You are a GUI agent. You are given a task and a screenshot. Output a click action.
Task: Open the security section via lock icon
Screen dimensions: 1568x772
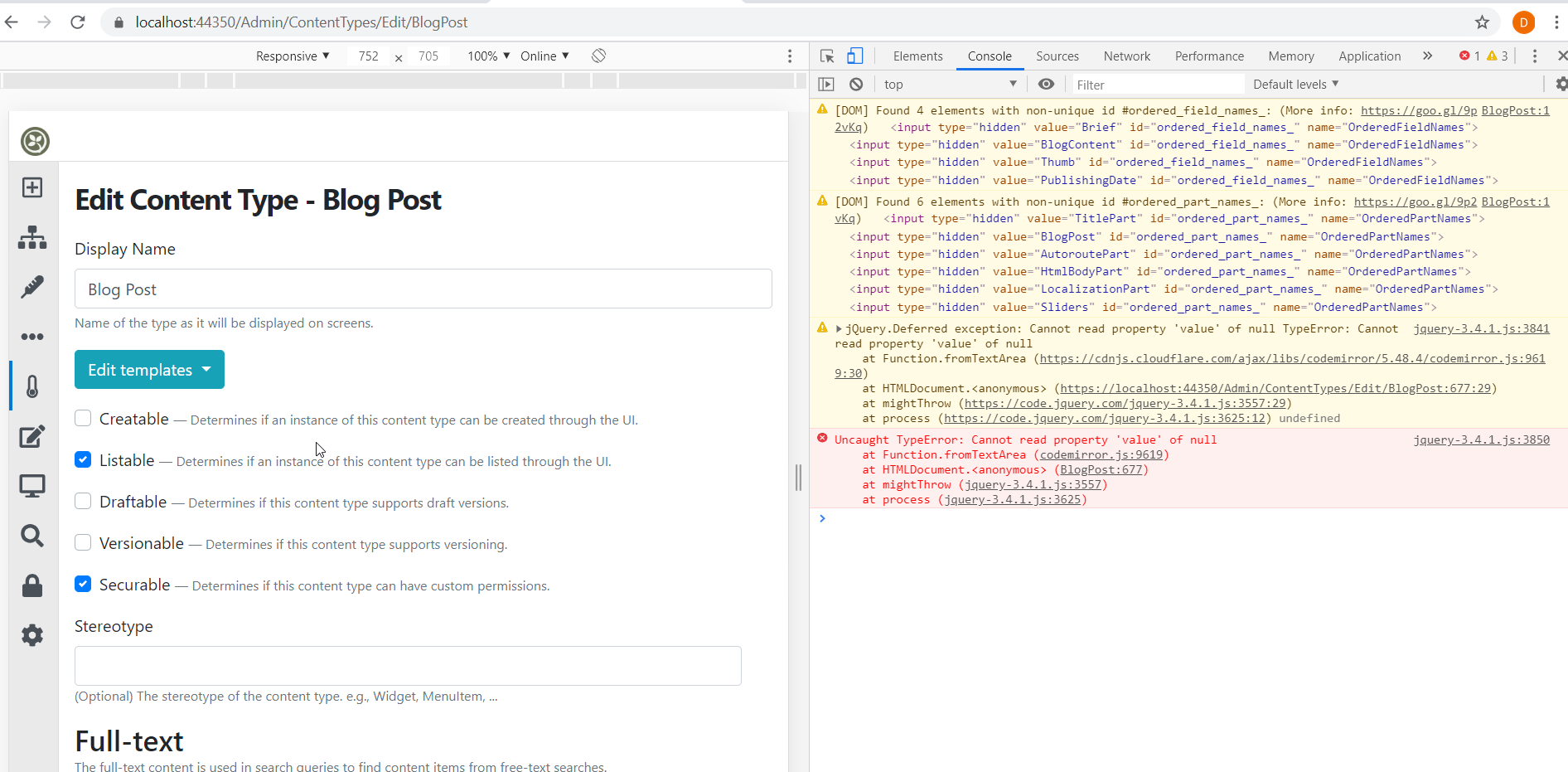pos(32,585)
